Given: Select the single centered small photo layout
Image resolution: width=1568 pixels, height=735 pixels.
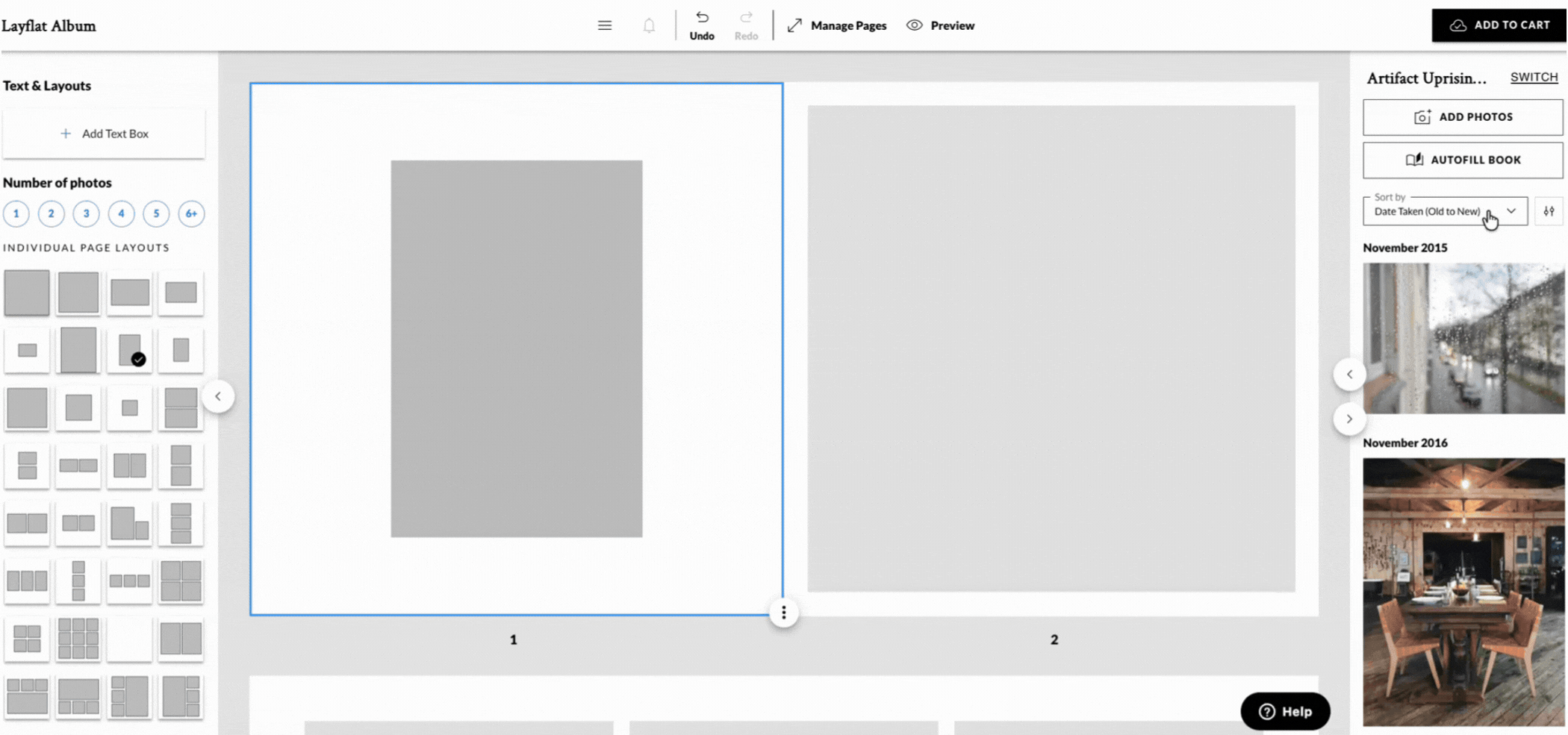Looking at the screenshot, I should coord(129,408).
